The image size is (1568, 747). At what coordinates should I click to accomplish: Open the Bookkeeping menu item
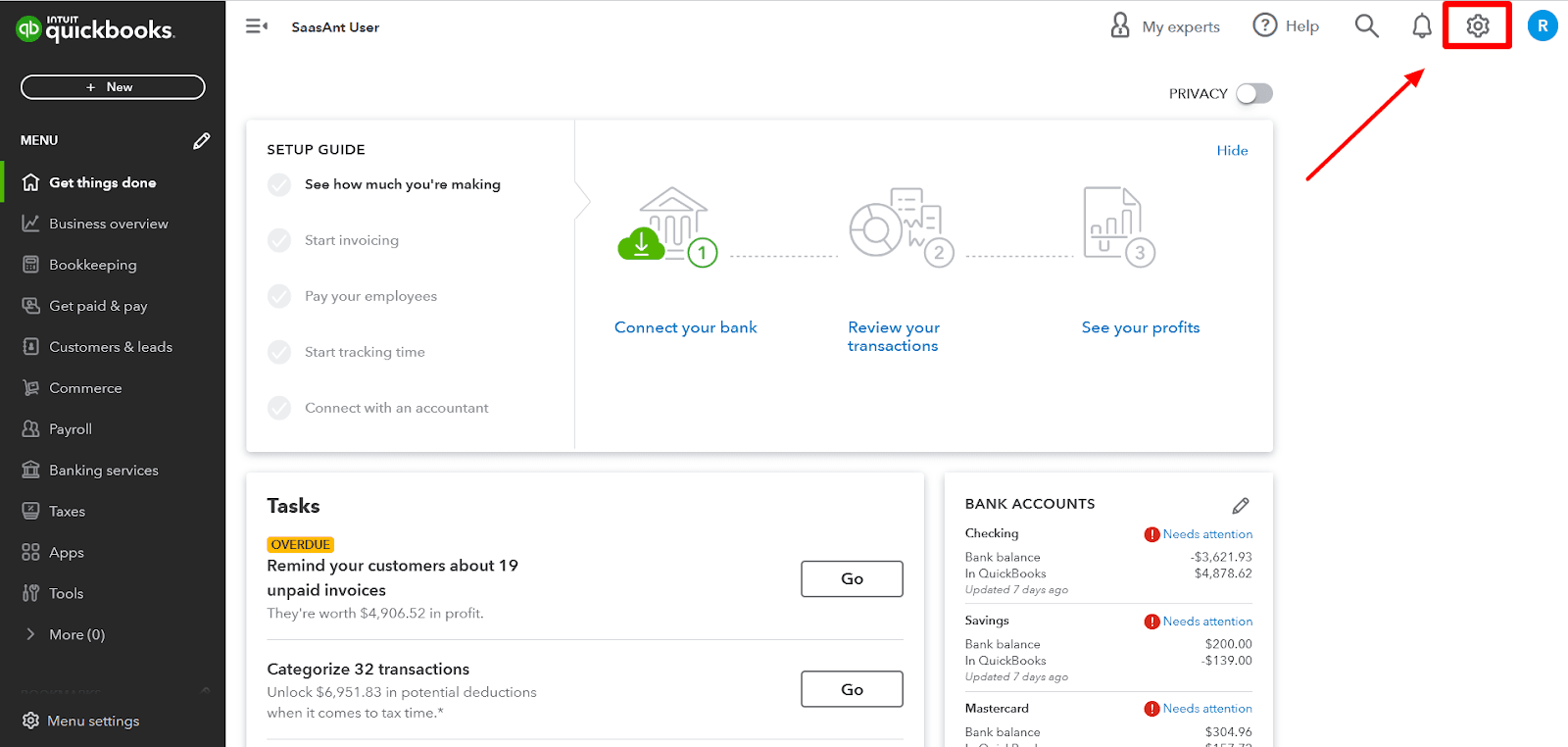tap(113, 265)
